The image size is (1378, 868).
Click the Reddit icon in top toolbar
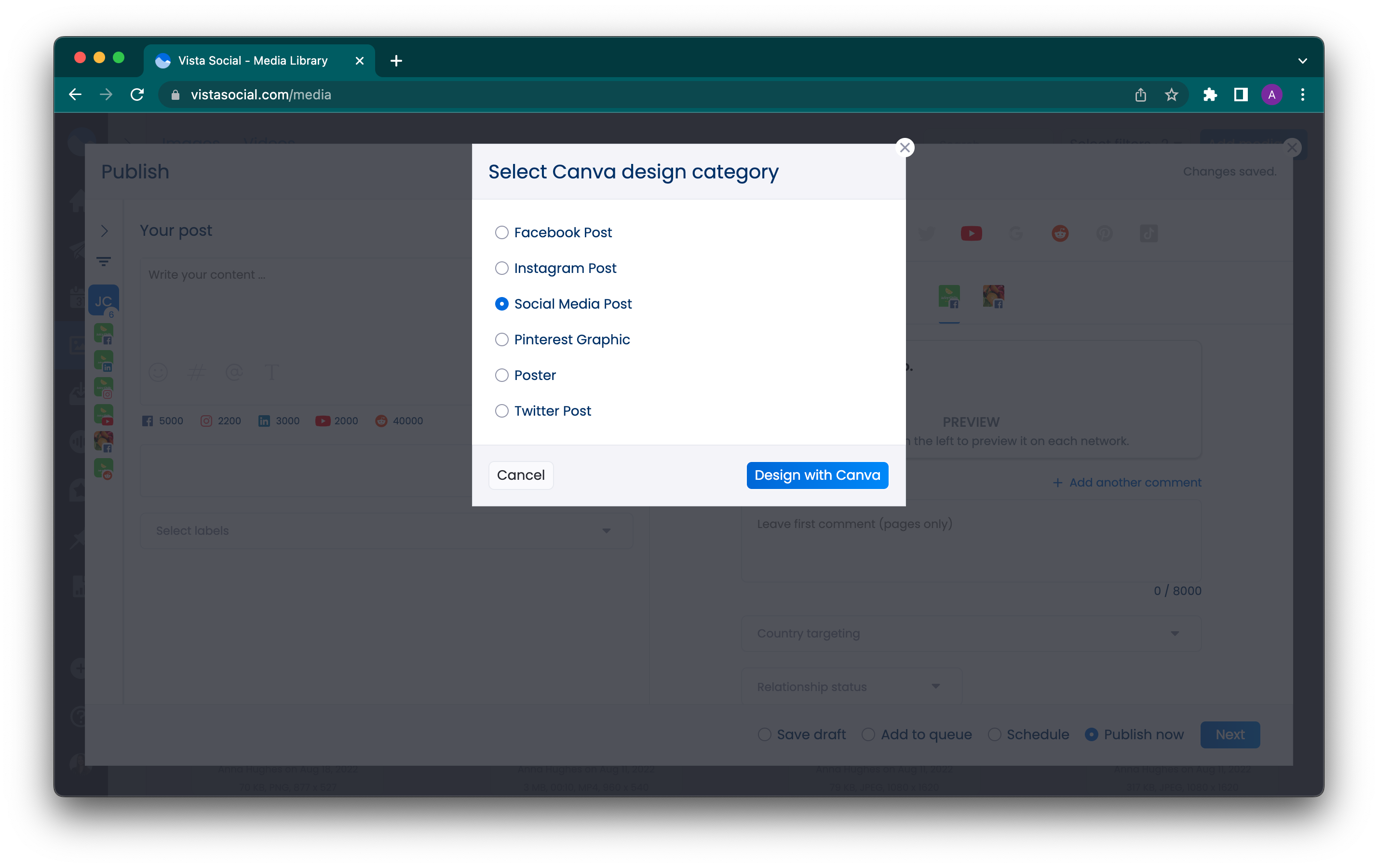pyautogui.click(x=1059, y=233)
